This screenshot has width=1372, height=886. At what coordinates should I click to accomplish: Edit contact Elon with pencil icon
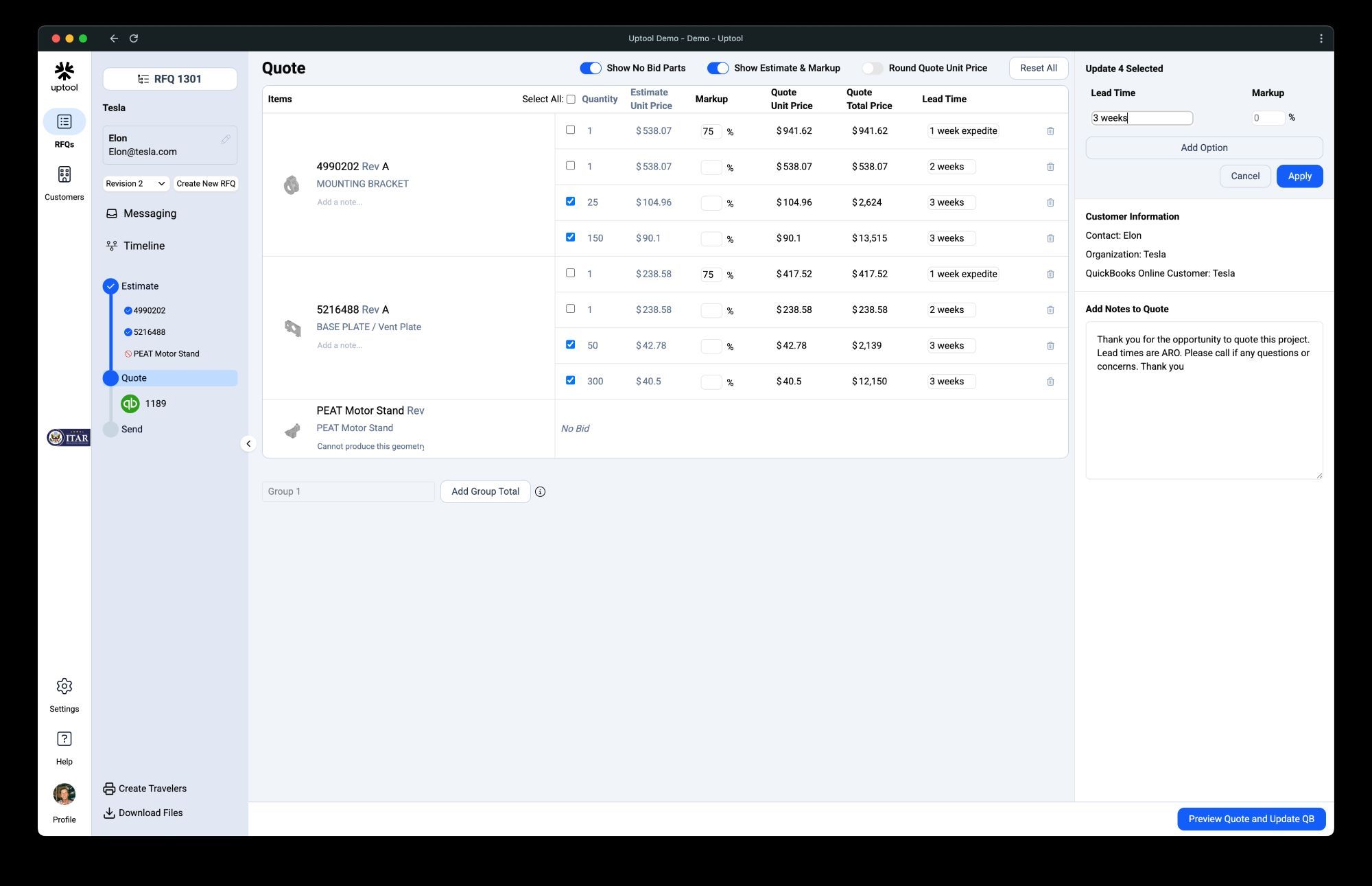[x=226, y=139]
